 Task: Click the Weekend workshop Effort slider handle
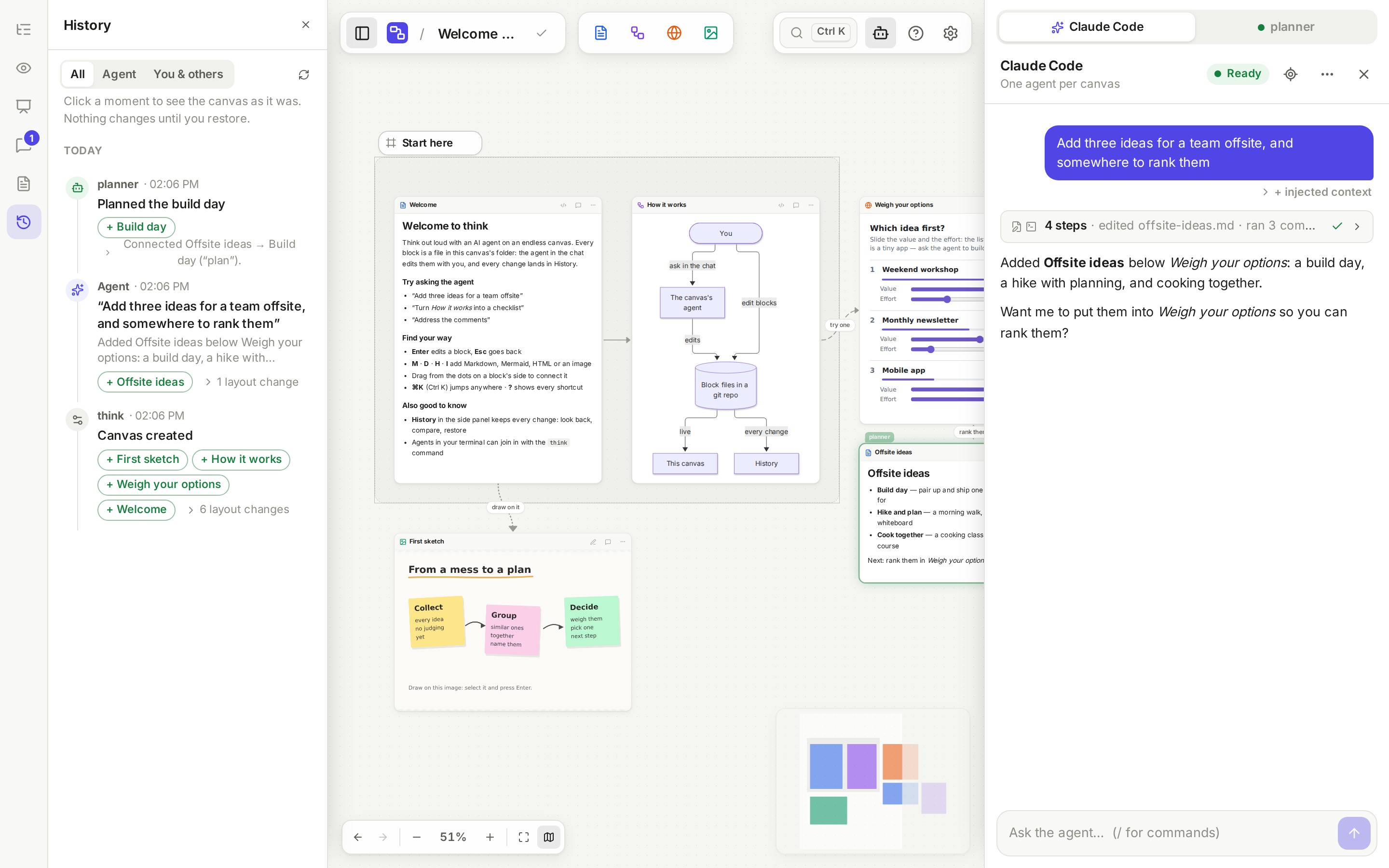point(947,299)
